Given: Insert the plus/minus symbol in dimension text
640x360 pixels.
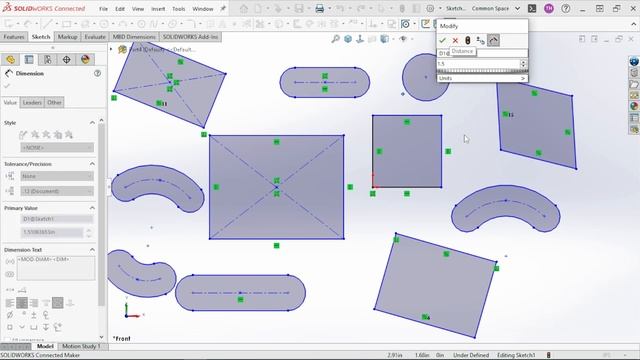Looking at the screenshot, I should click(34, 315).
